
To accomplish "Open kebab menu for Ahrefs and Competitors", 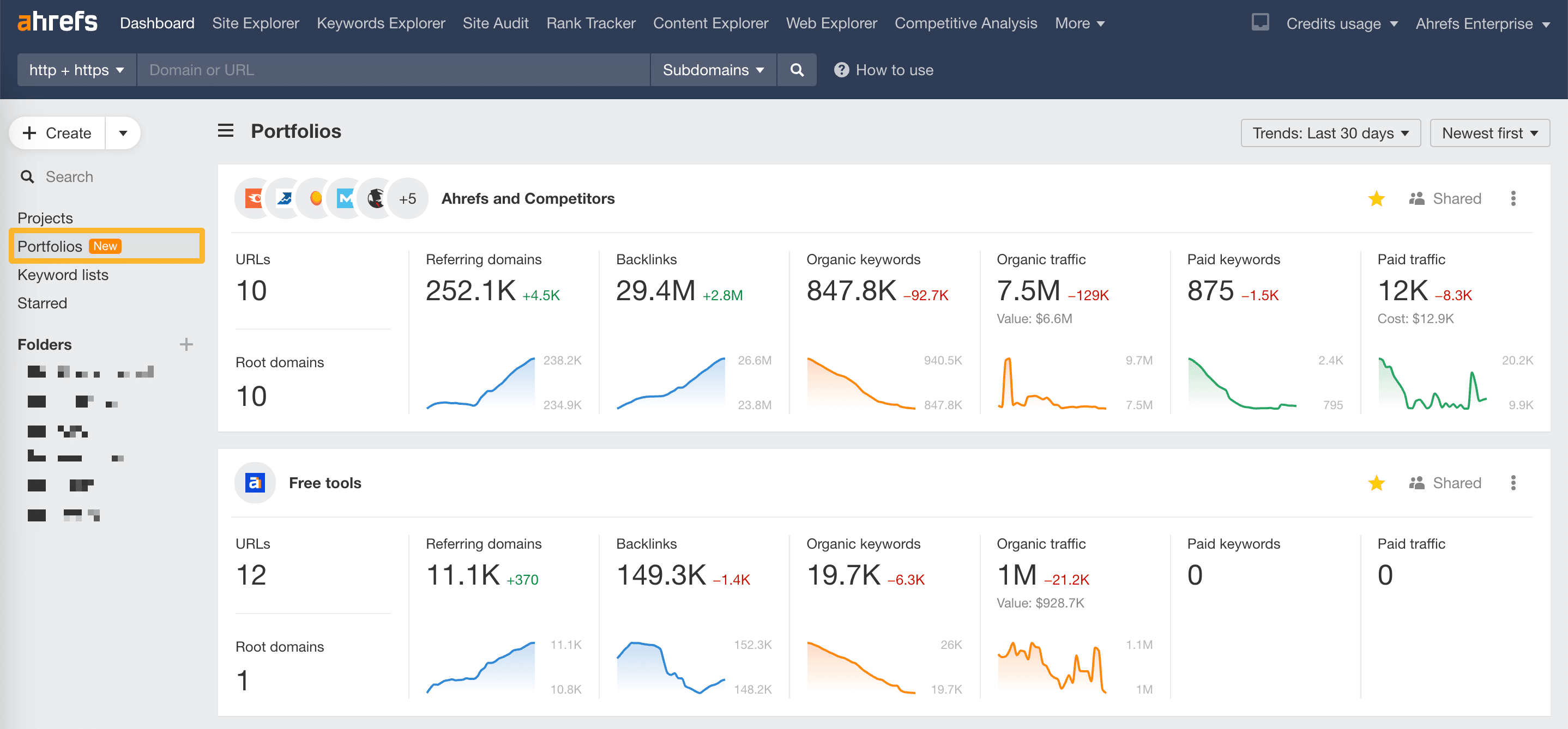I will [x=1512, y=198].
